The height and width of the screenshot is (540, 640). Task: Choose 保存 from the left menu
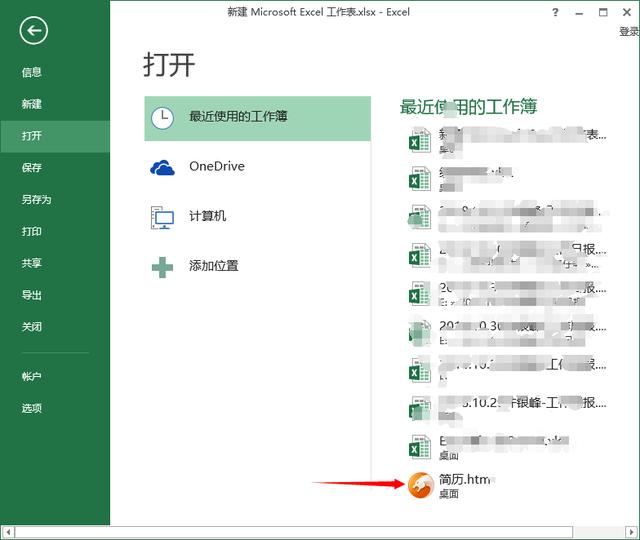point(31,168)
